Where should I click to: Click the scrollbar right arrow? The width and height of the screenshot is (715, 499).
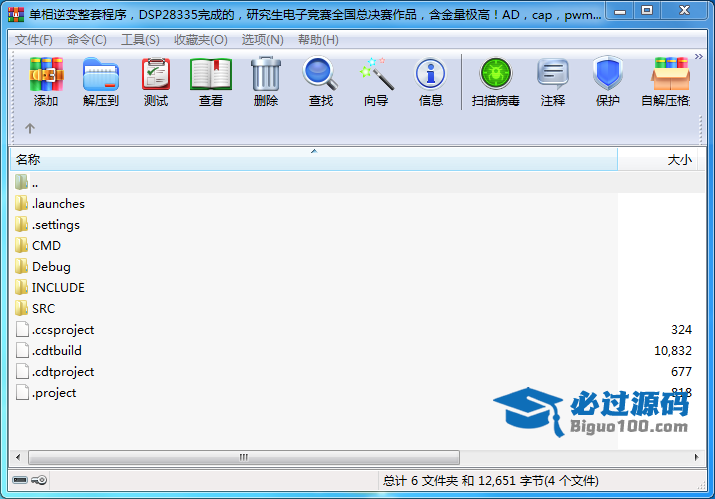(x=696, y=457)
